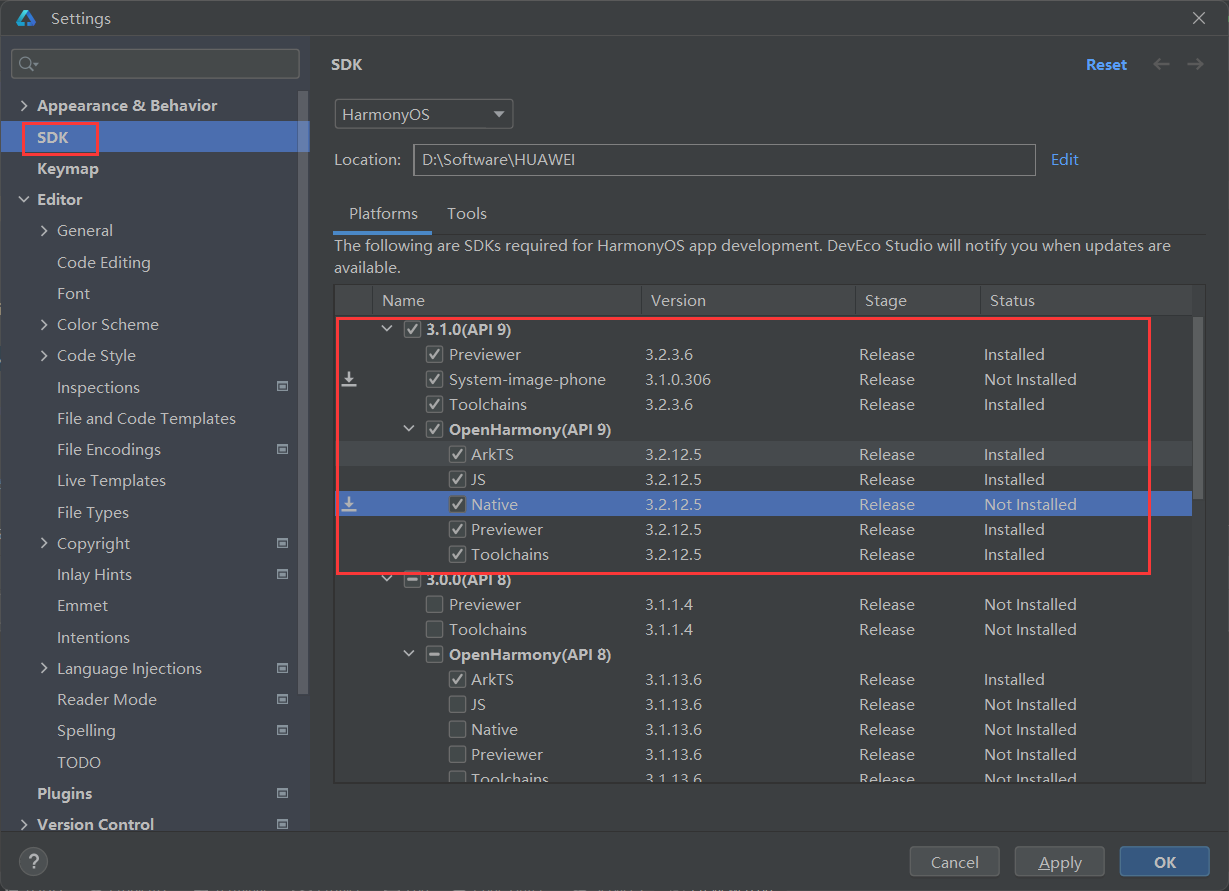The width and height of the screenshot is (1229, 891).
Task: Uncheck the ArkTS 3.1.13.6 checkbox
Action: [457, 679]
